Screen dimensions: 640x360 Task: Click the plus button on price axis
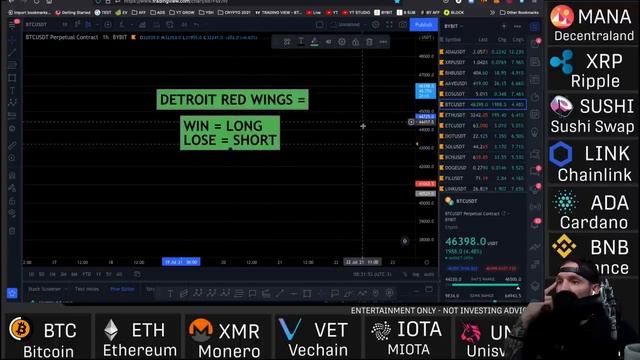coord(411,122)
